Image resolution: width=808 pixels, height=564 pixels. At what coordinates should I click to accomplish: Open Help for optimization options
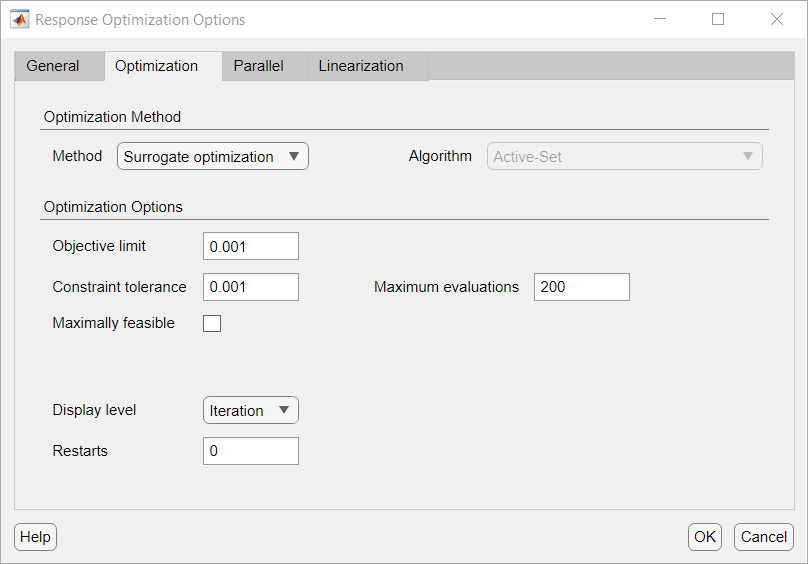(x=35, y=537)
